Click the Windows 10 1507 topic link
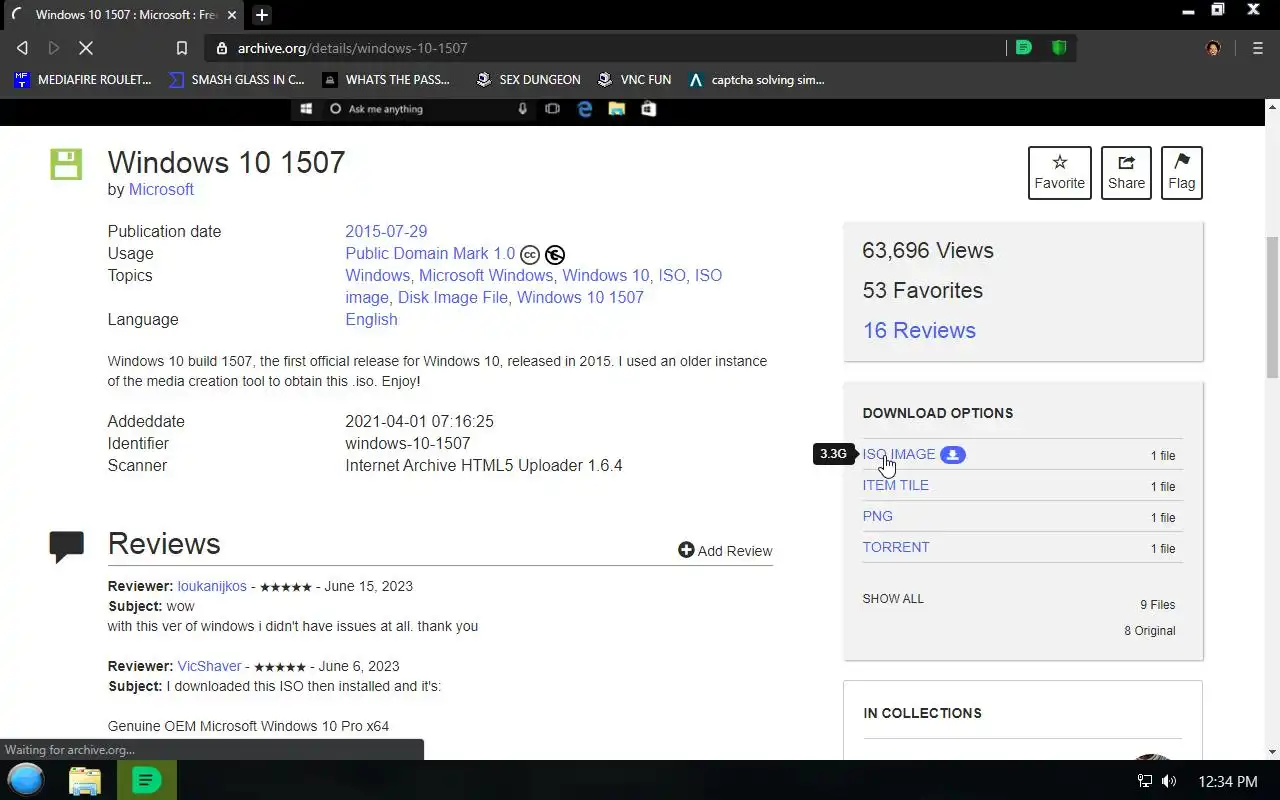 (580, 297)
